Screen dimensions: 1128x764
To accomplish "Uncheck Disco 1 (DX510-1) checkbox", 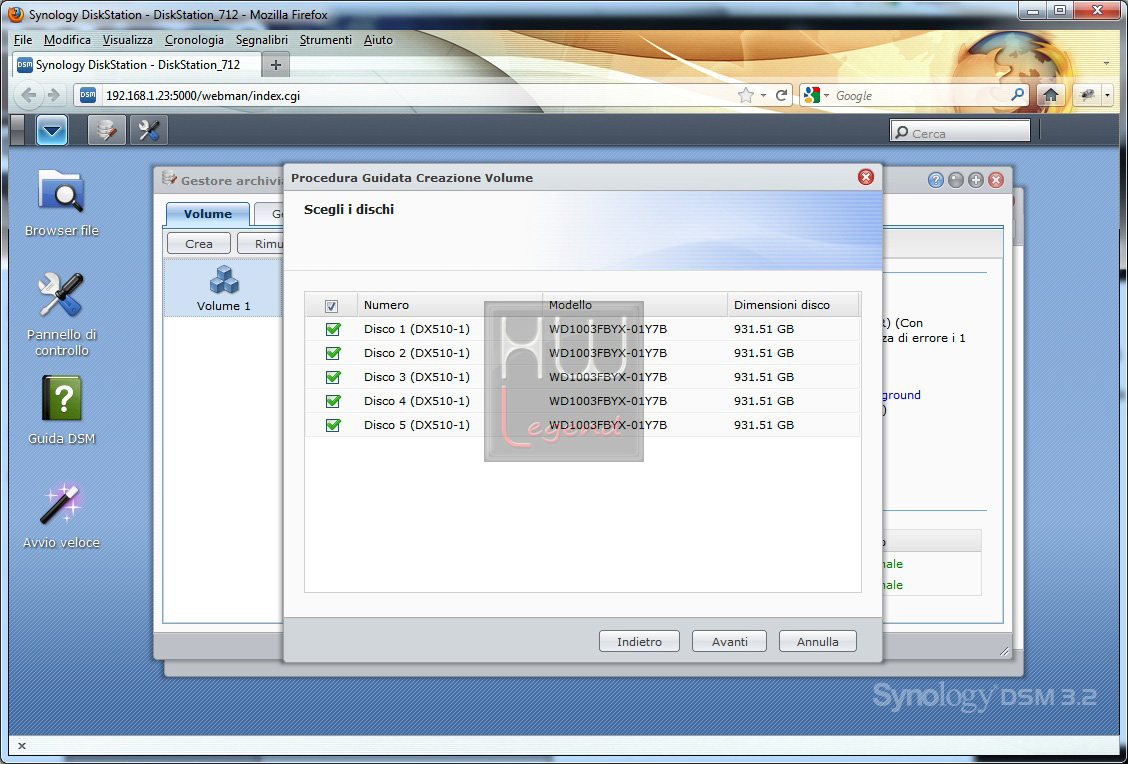I will (x=333, y=329).
